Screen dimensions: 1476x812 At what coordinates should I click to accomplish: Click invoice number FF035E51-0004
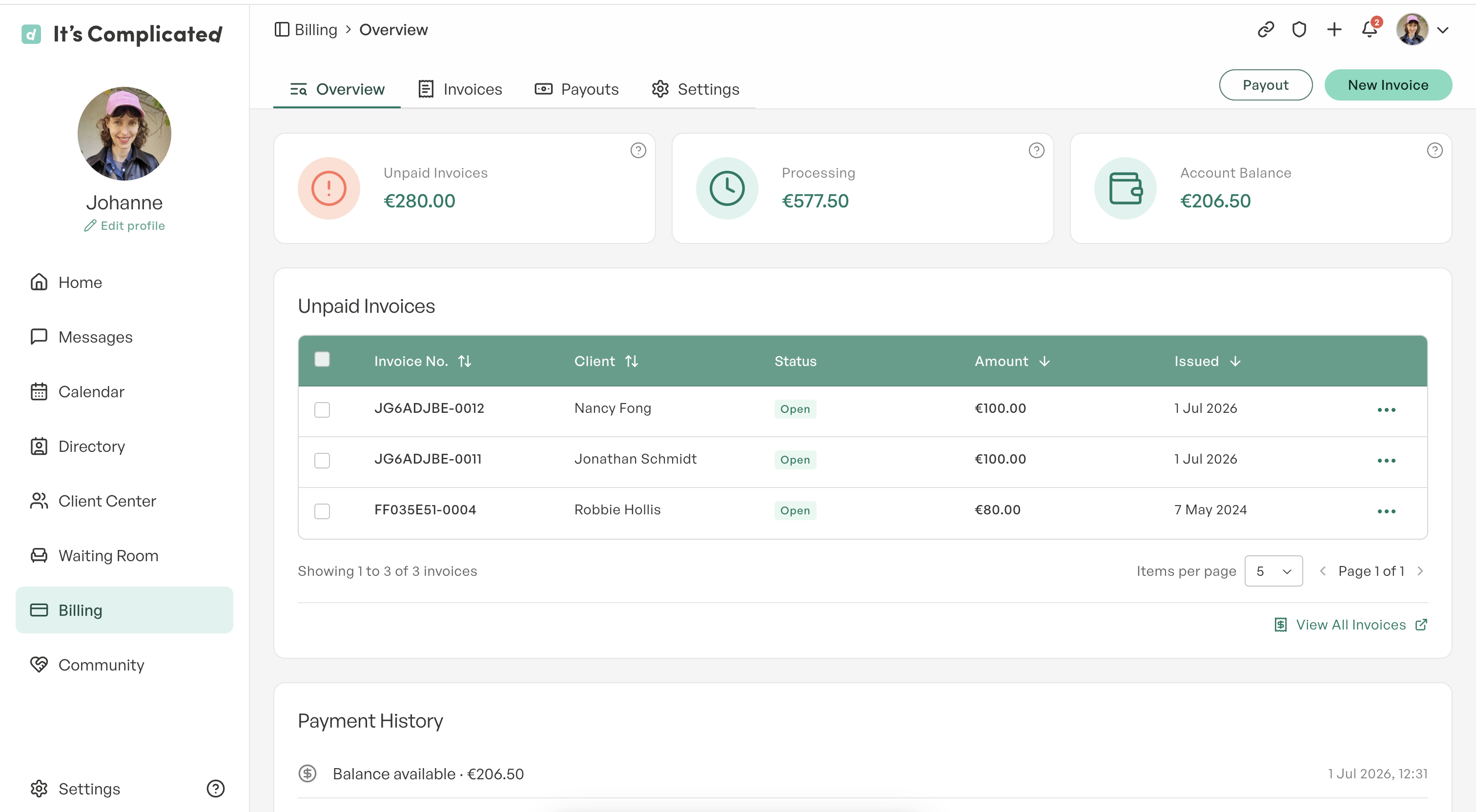click(425, 509)
